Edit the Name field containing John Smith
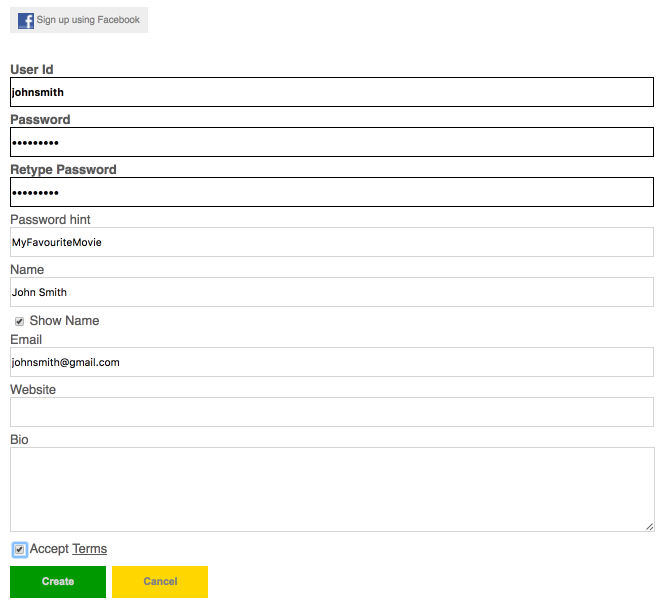The width and height of the screenshot is (664, 602). [332, 292]
